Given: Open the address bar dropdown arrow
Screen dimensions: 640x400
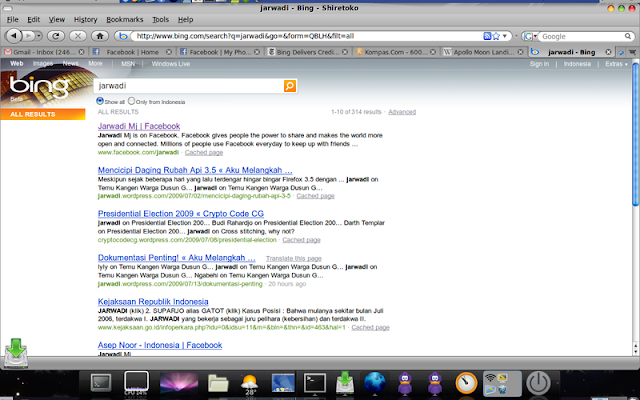Looking at the screenshot, I should coord(505,36).
